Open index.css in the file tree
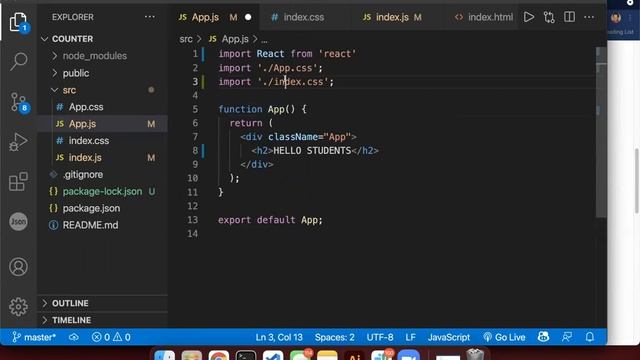 click(x=102, y=141)
